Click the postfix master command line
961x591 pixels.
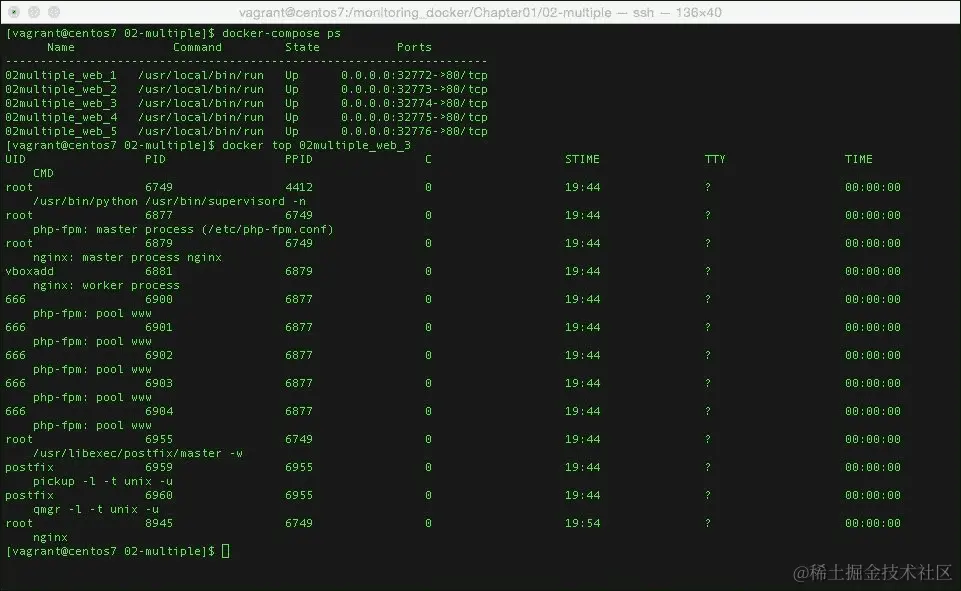138,454
